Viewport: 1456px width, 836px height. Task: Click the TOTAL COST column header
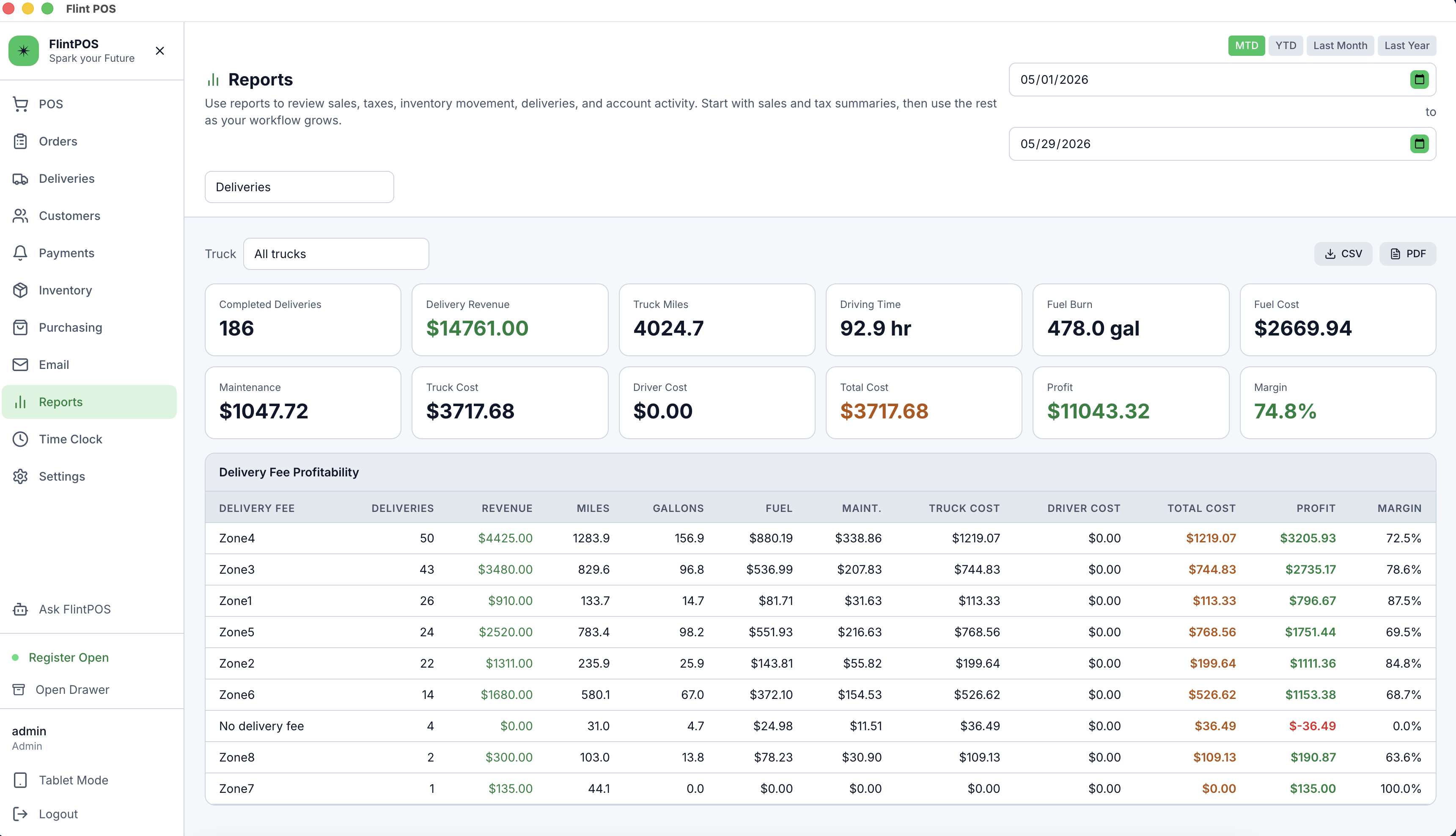pos(1201,508)
